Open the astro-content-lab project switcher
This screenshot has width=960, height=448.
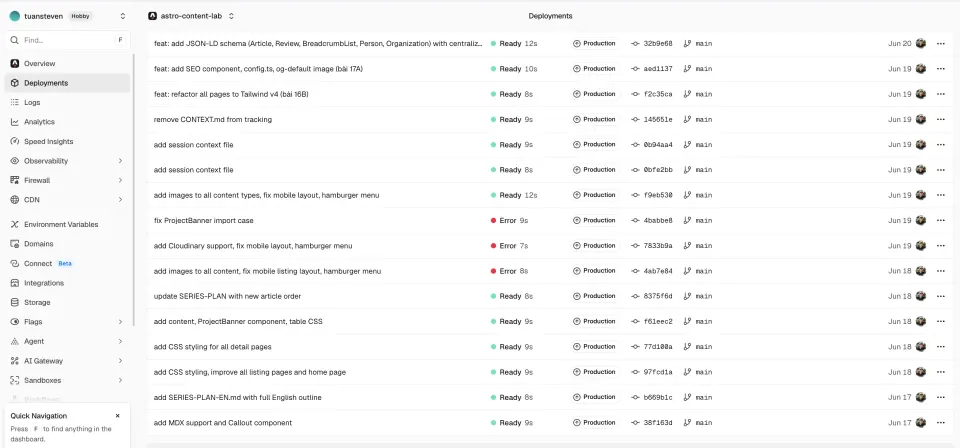click(x=231, y=17)
